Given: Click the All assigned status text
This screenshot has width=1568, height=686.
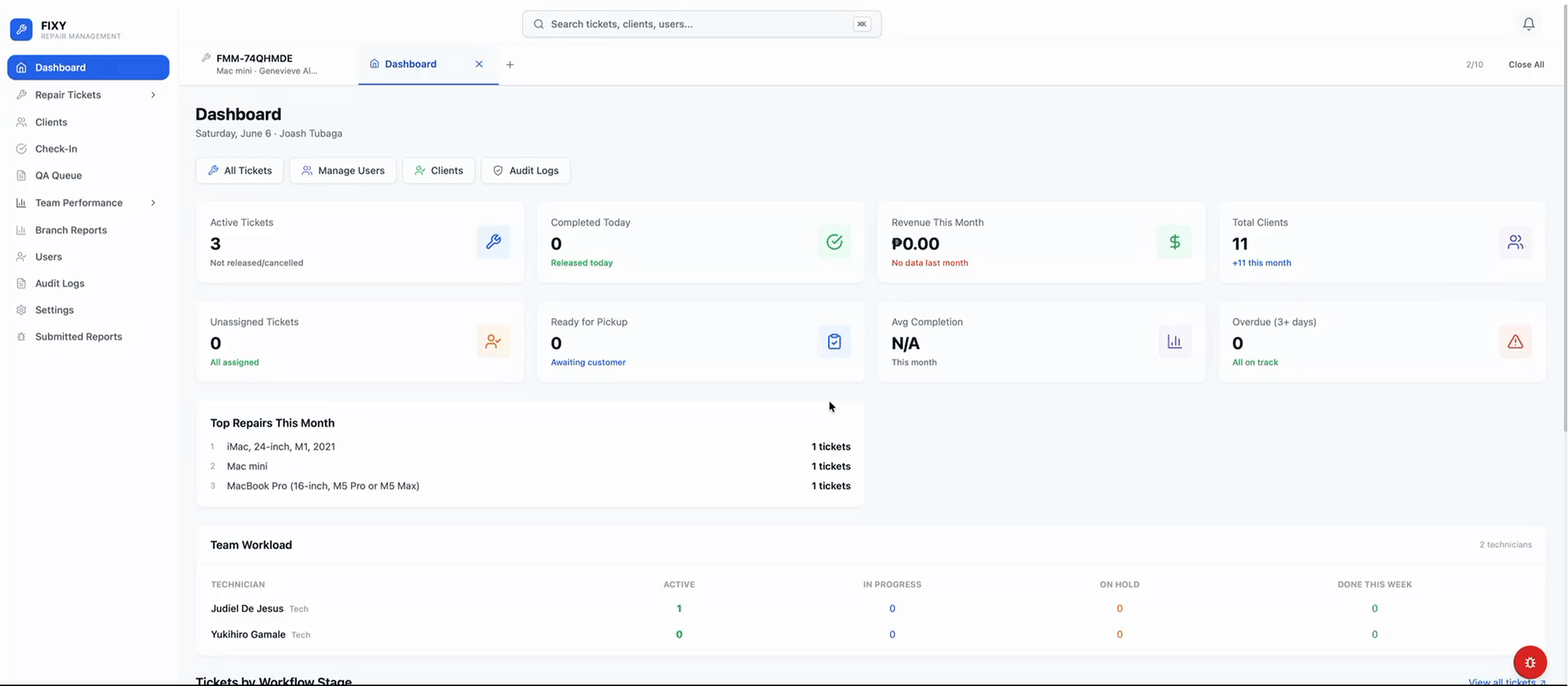Looking at the screenshot, I should [x=235, y=363].
